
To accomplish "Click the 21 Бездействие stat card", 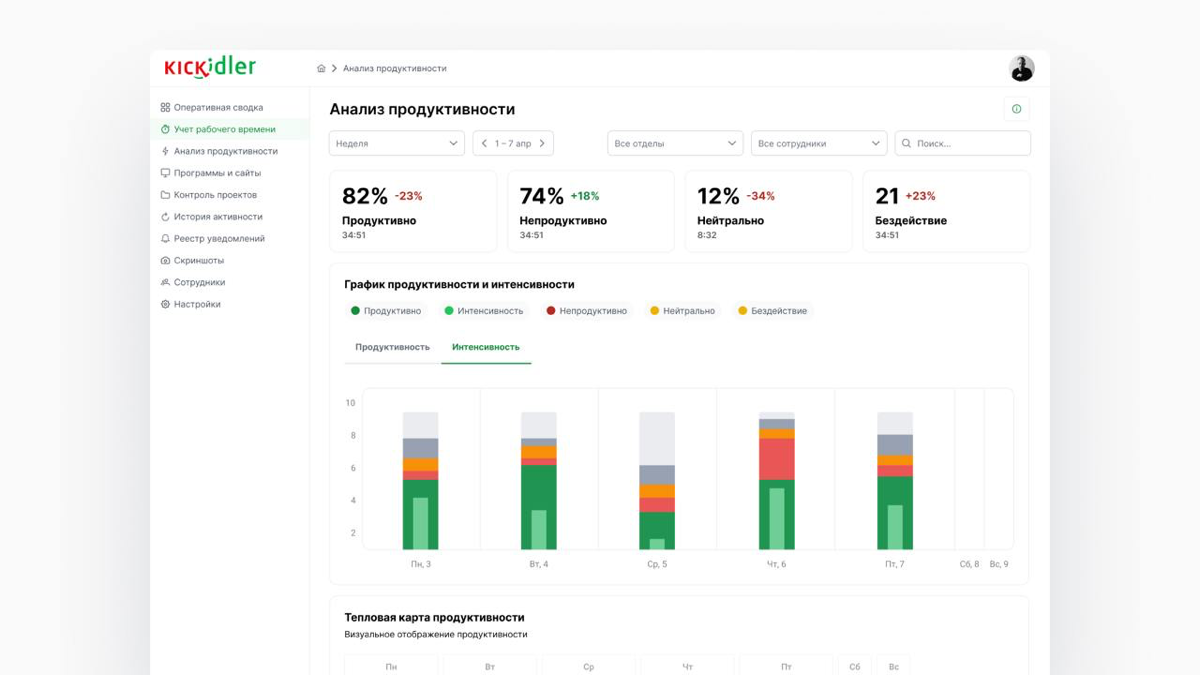I will 946,211.
